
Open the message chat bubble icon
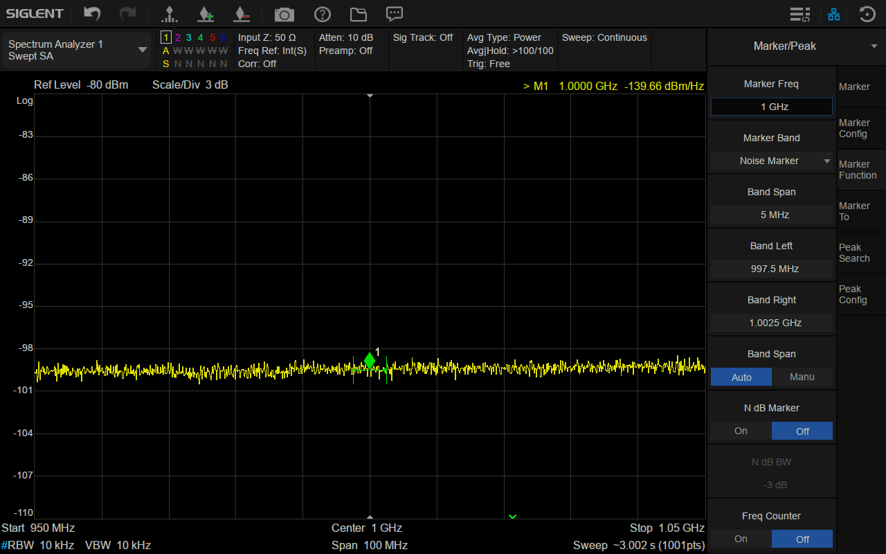[x=394, y=14]
